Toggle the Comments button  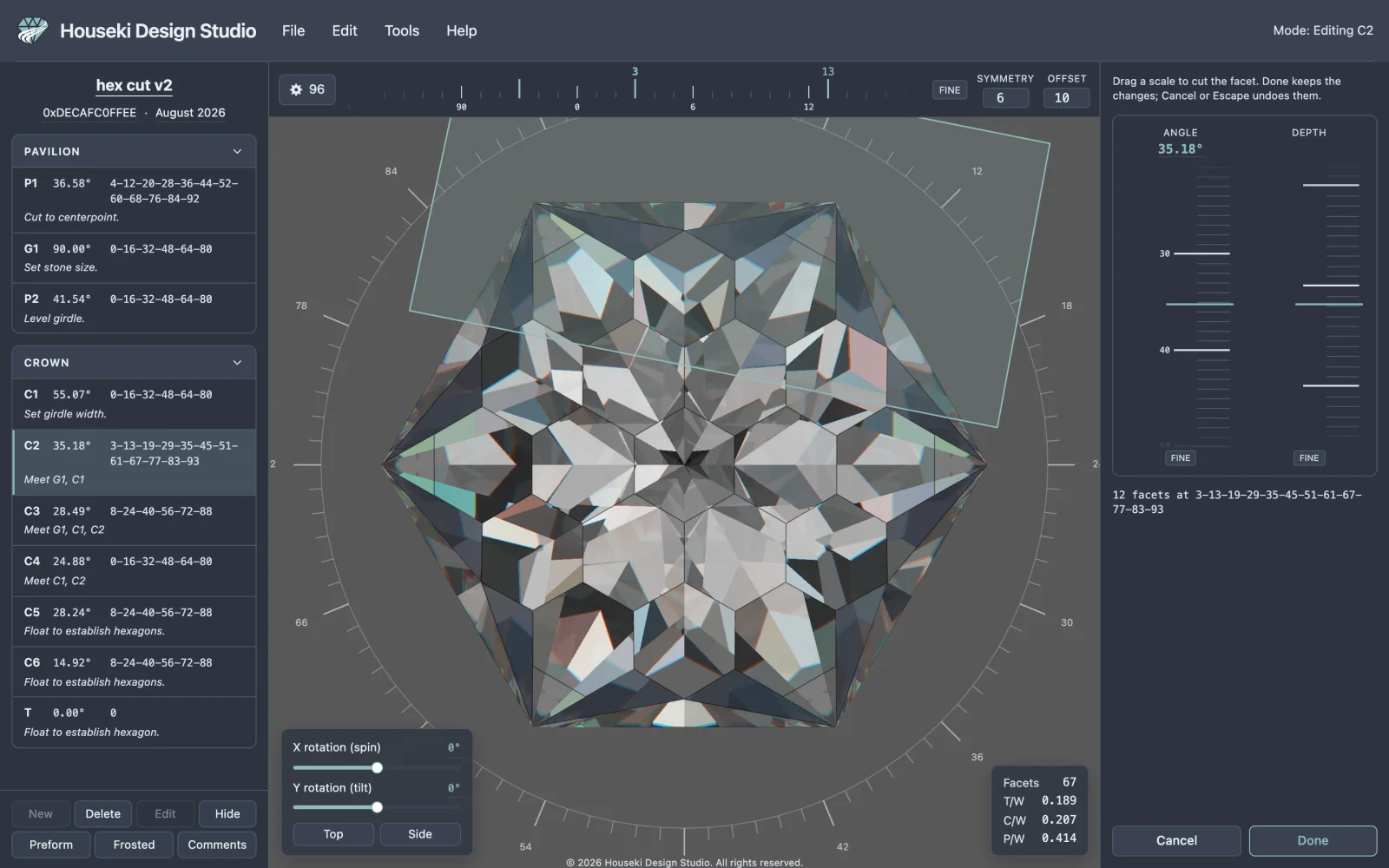click(x=217, y=845)
